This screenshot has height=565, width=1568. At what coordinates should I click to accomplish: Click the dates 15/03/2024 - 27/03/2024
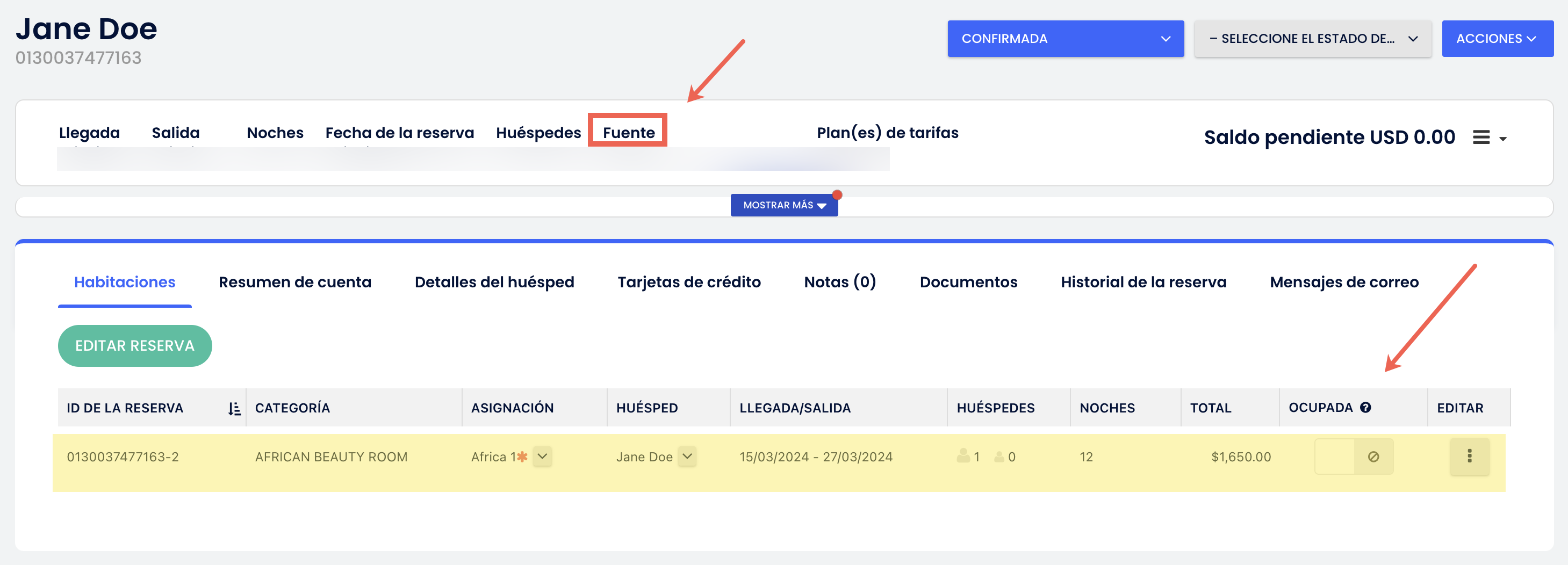[x=816, y=457]
